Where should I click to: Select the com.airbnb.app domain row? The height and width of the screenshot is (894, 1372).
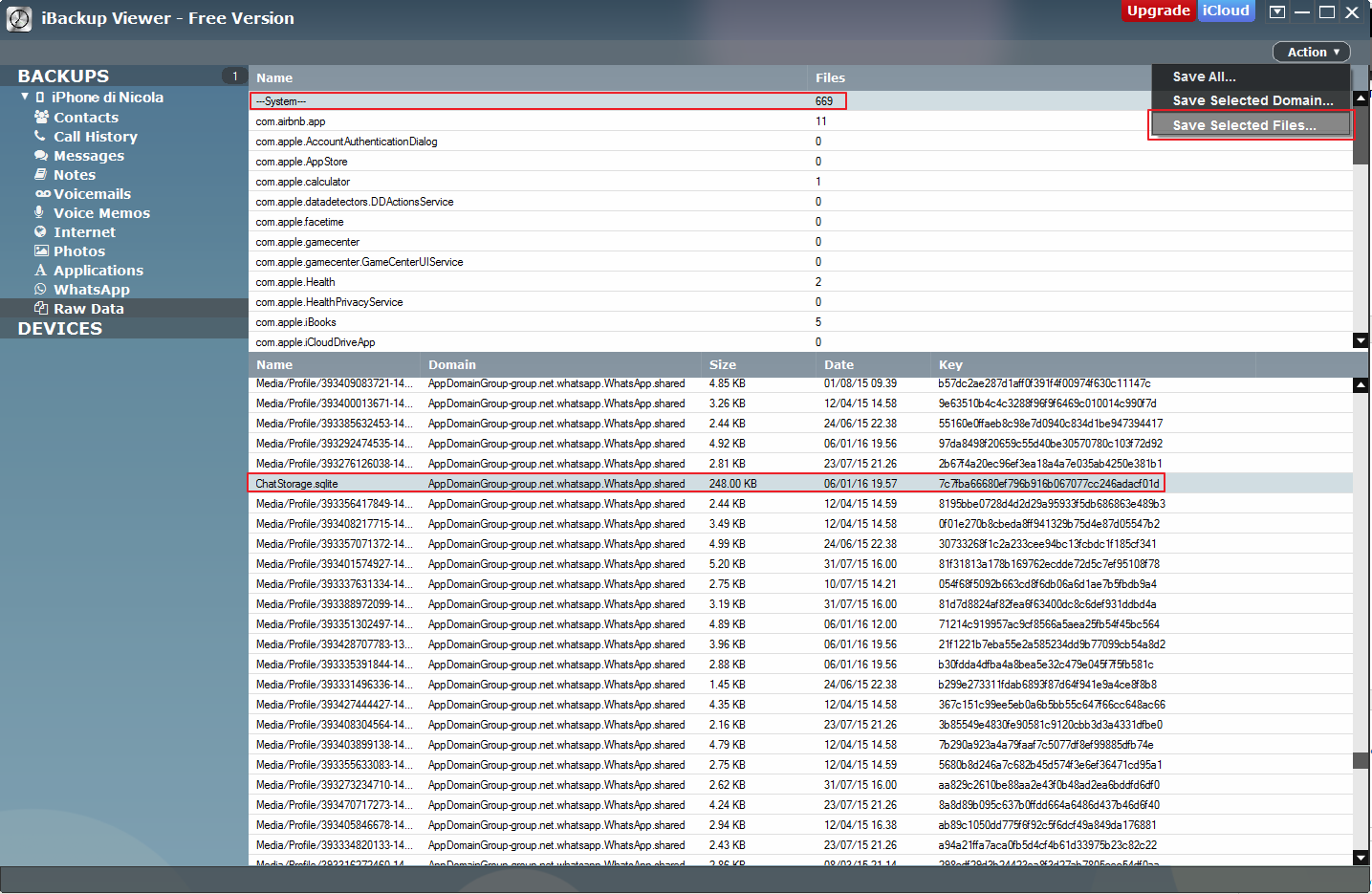tap(801, 121)
